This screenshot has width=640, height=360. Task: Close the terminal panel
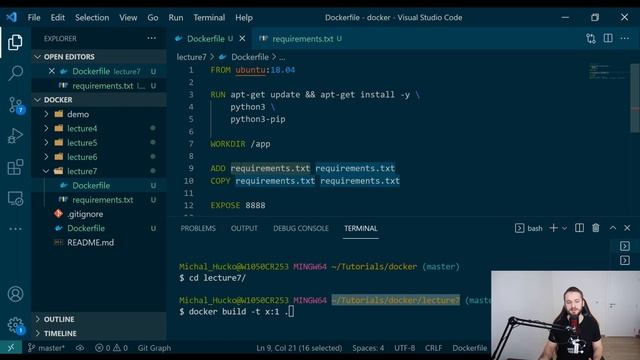(627, 228)
